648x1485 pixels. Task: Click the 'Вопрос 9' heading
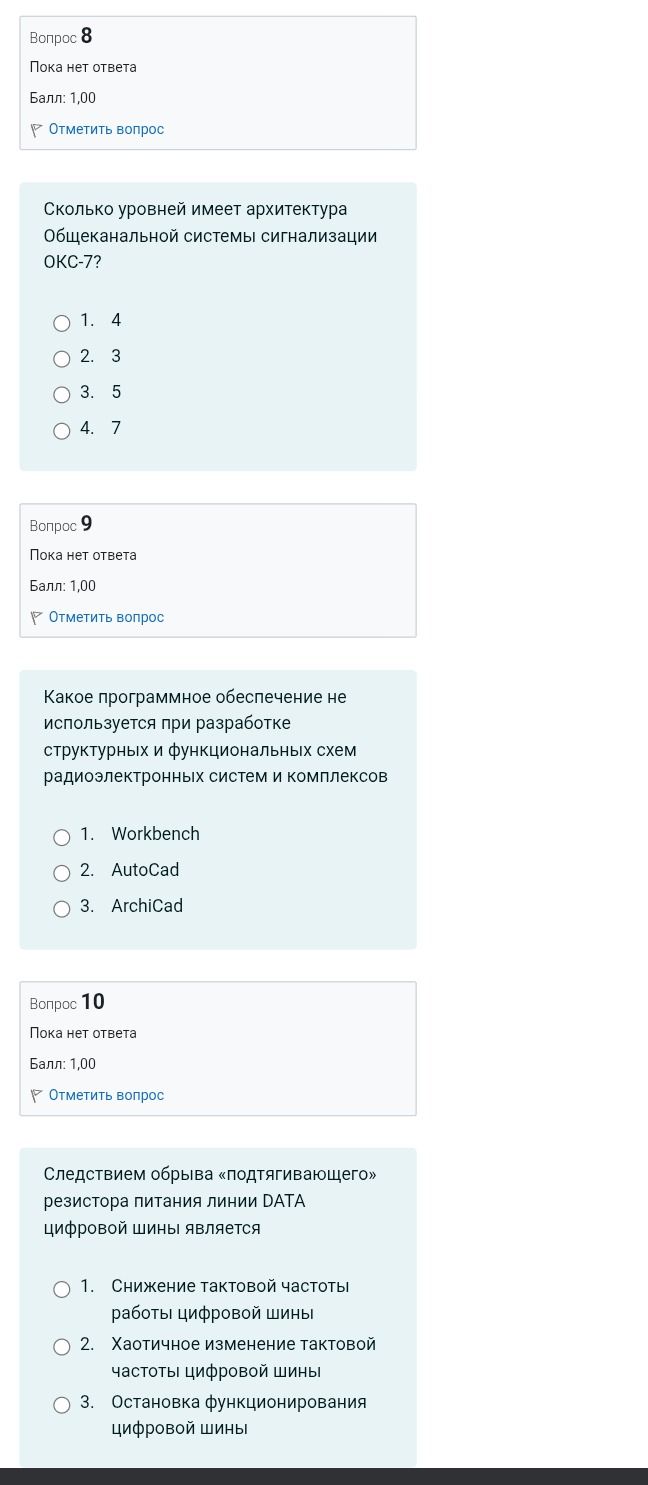coord(61,524)
